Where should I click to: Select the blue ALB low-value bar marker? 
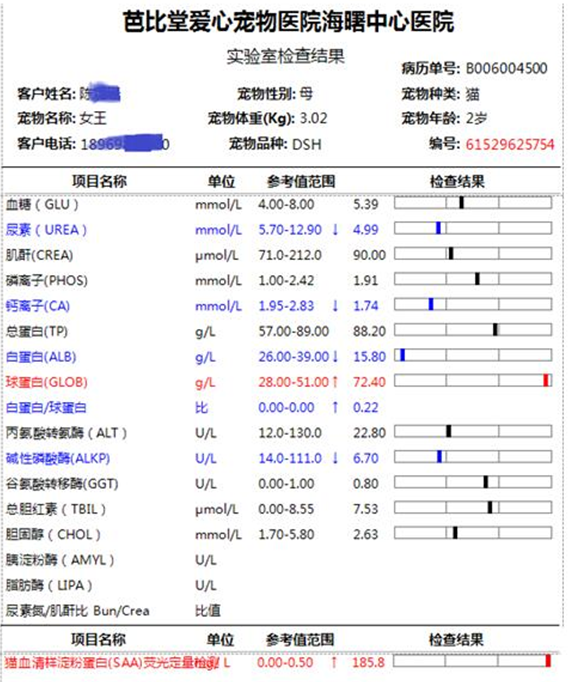click(x=402, y=355)
